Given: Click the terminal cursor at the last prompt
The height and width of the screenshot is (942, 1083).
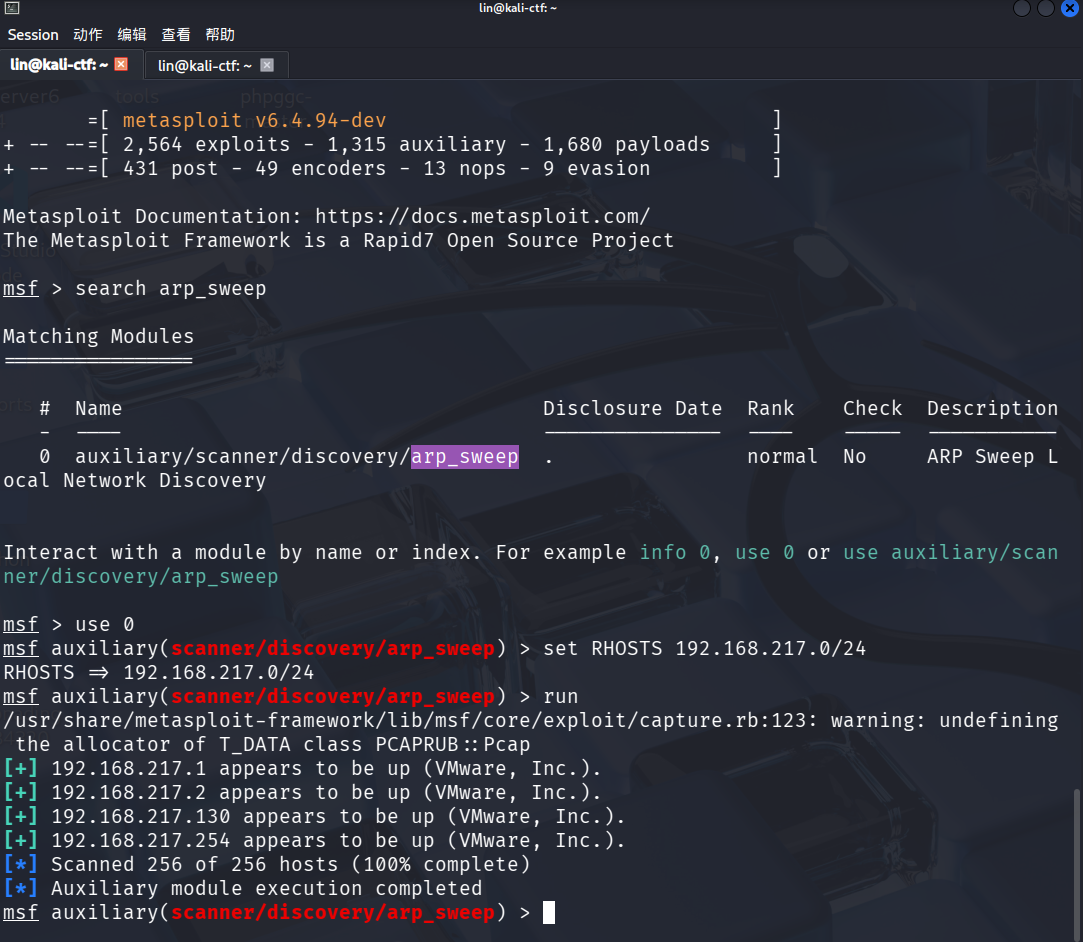Looking at the screenshot, I should pyautogui.click(x=549, y=912).
